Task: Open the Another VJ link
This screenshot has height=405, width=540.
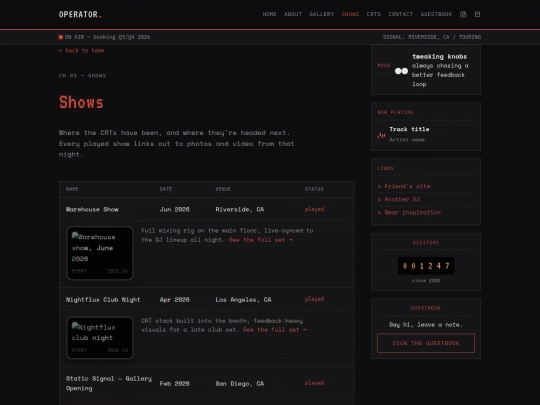Action: (x=398, y=199)
